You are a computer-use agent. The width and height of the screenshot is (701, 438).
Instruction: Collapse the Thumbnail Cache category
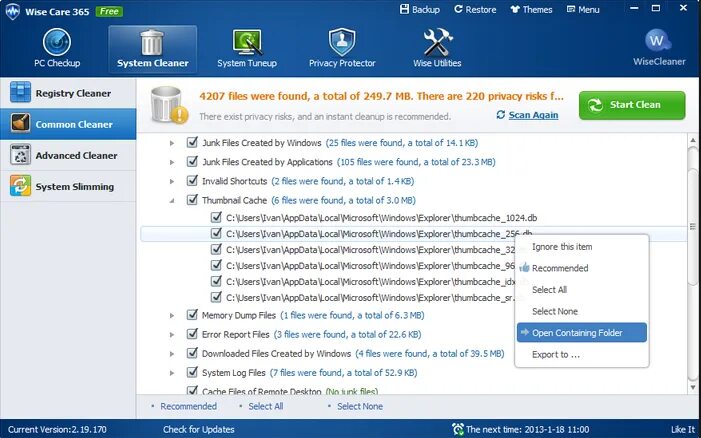(172, 201)
